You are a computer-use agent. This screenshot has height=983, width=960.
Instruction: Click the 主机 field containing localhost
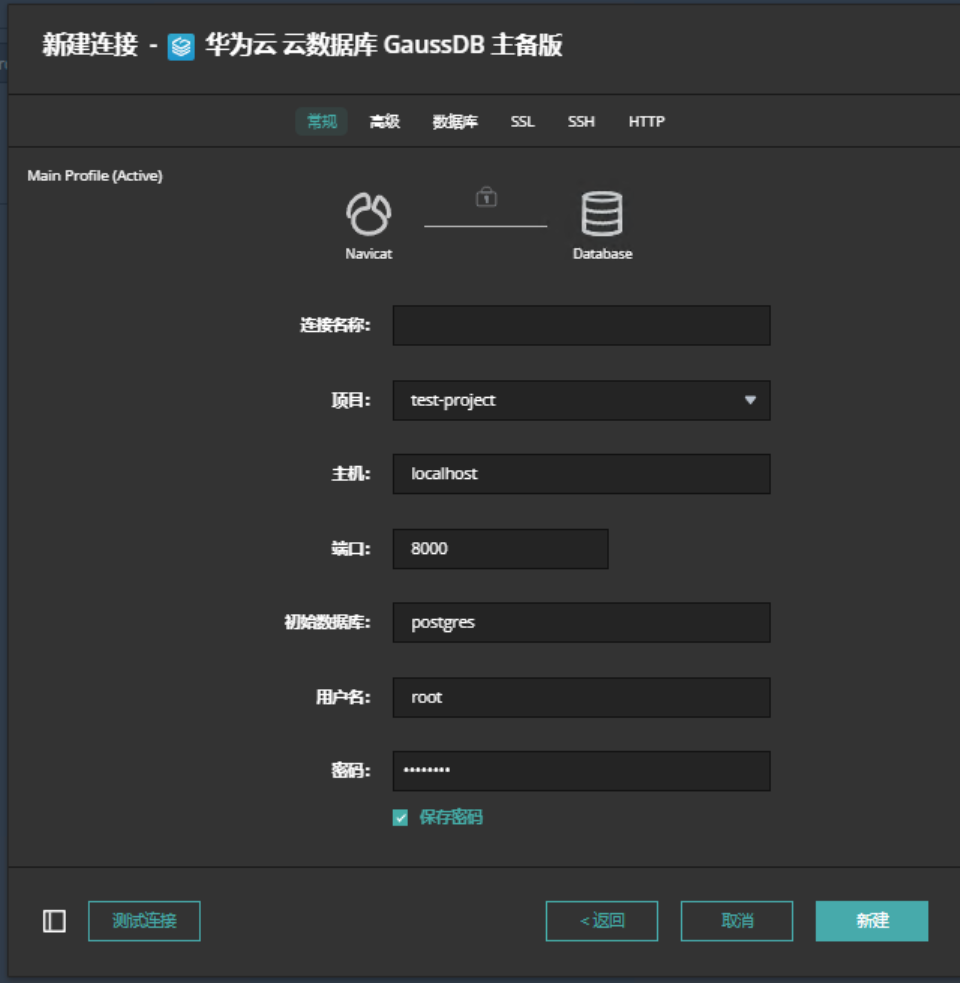tap(581, 474)
